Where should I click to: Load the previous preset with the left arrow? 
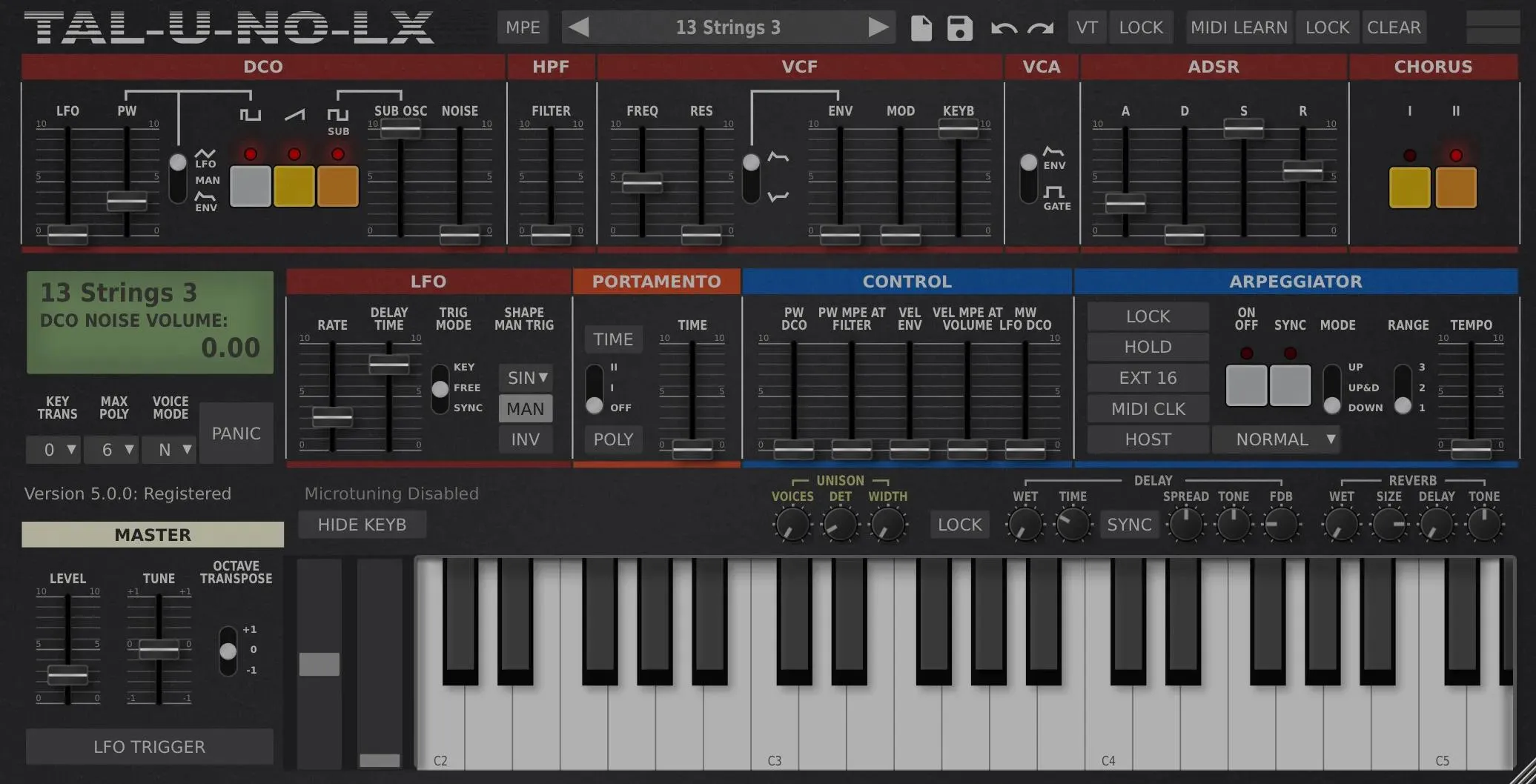pyautogui.click(x=578, y=27)
